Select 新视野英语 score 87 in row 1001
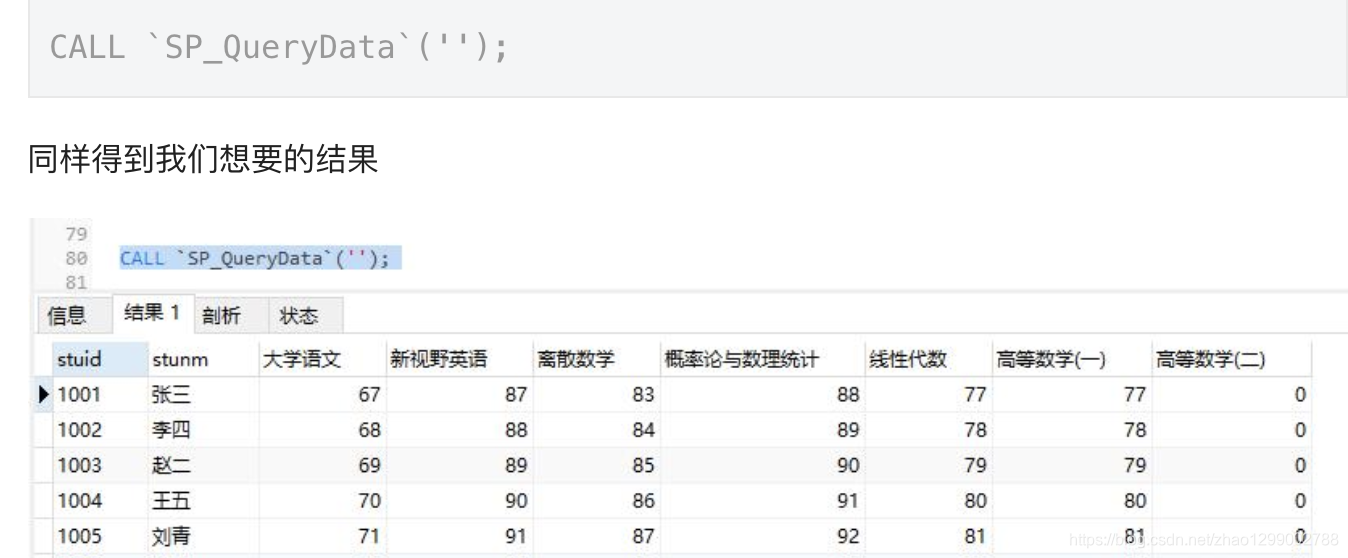 (x=459, y=394)
